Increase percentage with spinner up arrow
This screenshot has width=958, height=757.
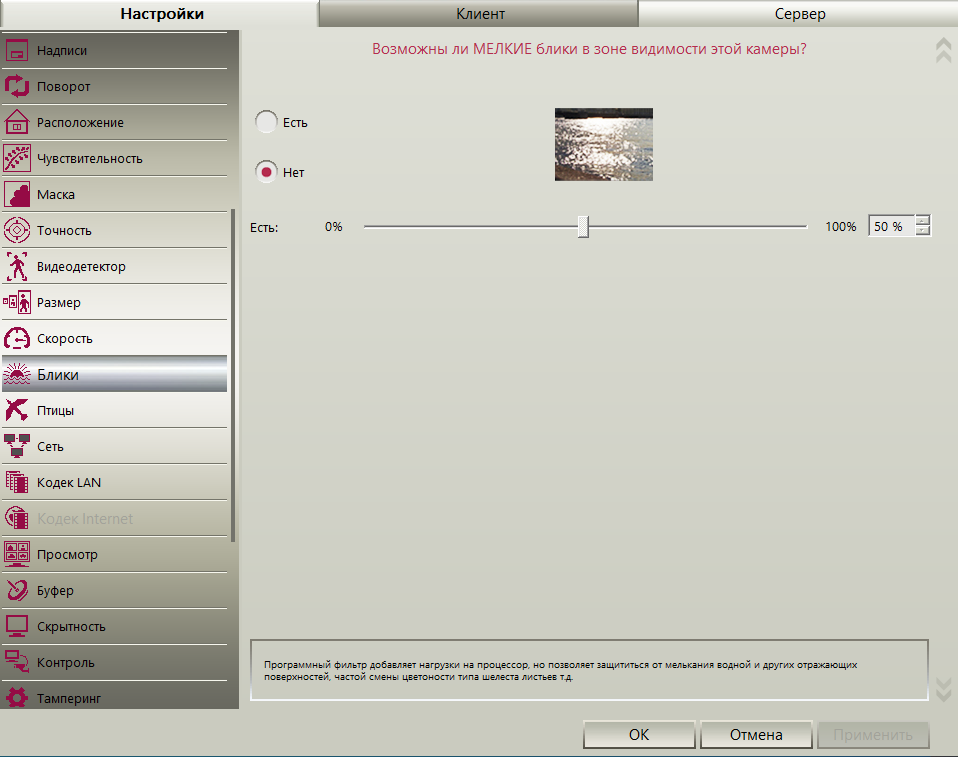click(x=923, y=221)
